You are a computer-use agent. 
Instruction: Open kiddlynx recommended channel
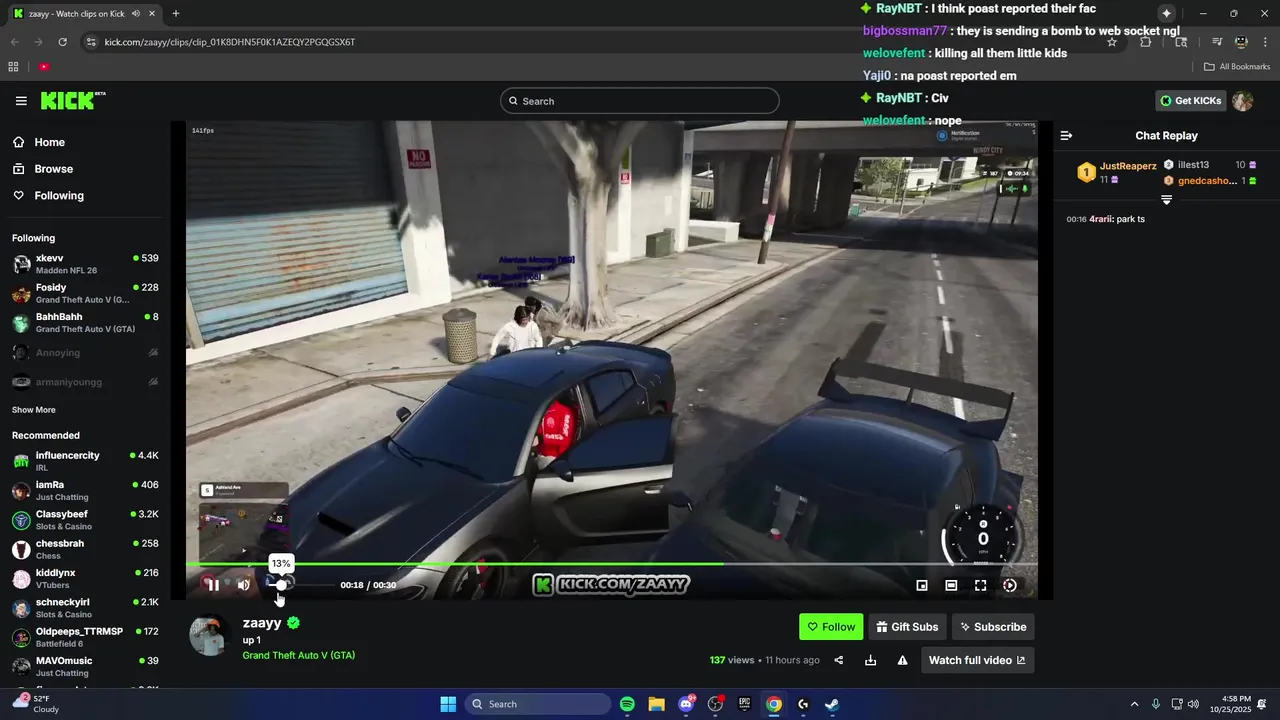pos(85,578)
